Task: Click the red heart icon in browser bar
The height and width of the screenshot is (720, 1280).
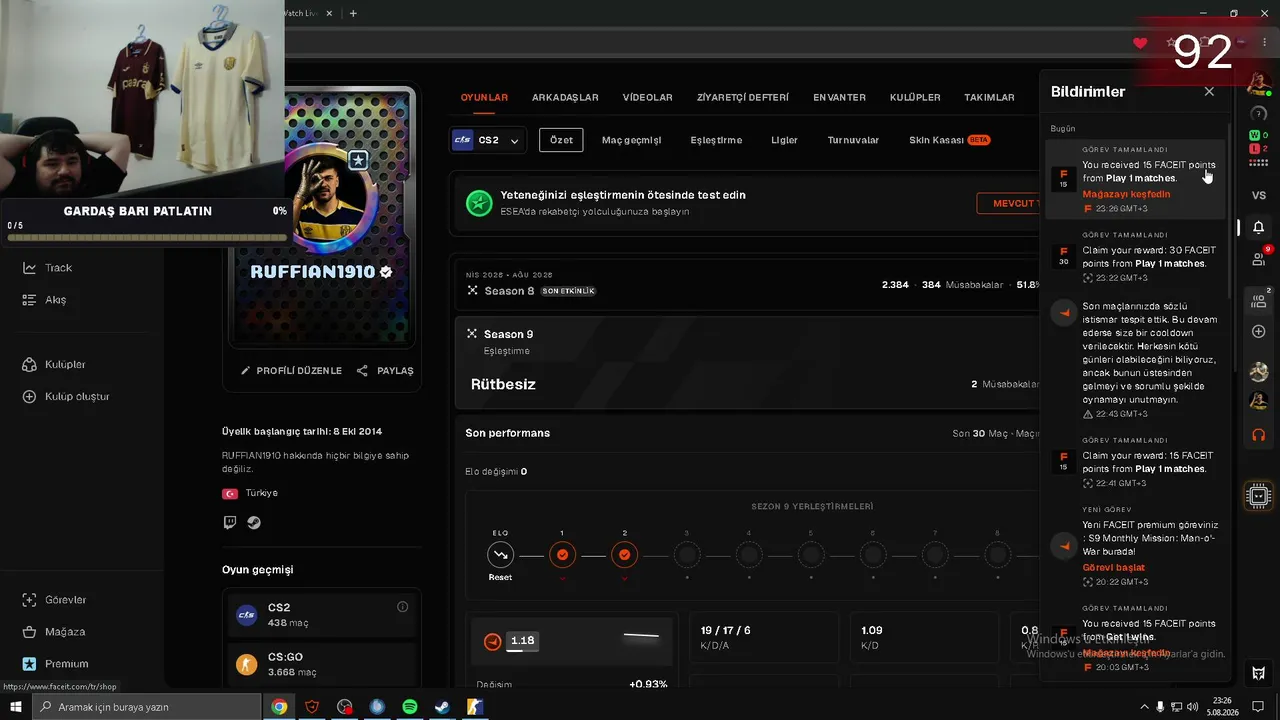Action: tap(1140, 43)
